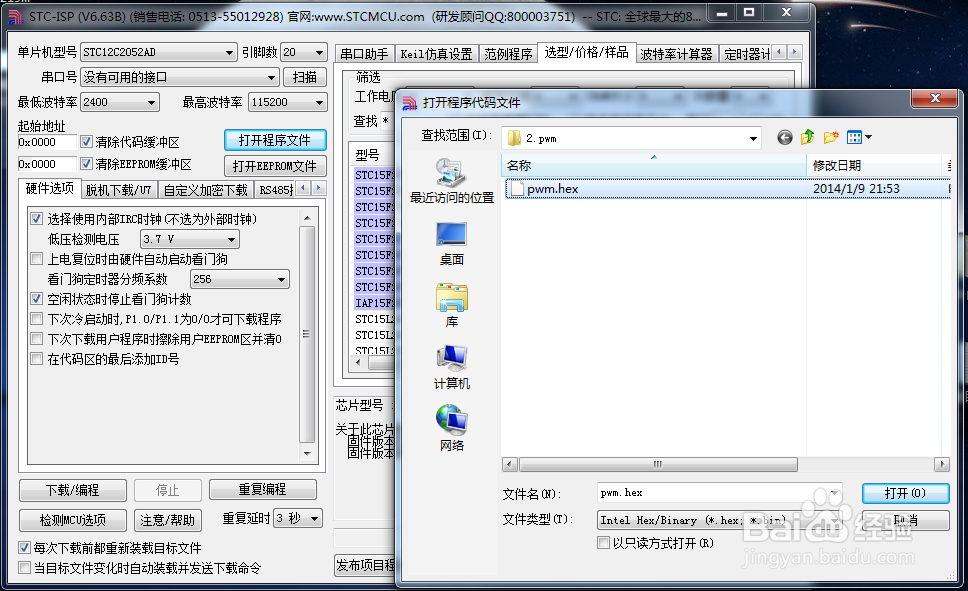Enable 在代码区的最后添加ID号 option

tap(37, 359)
